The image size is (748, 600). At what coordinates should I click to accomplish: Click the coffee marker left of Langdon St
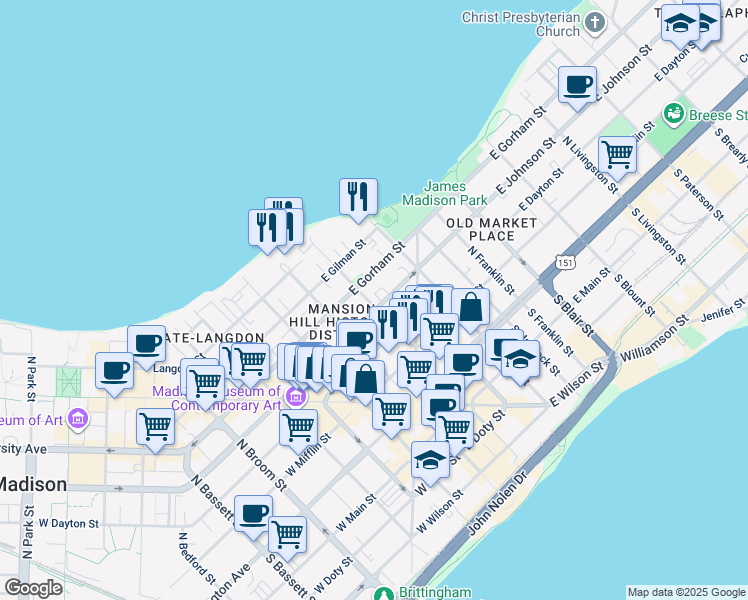point(114,374)
